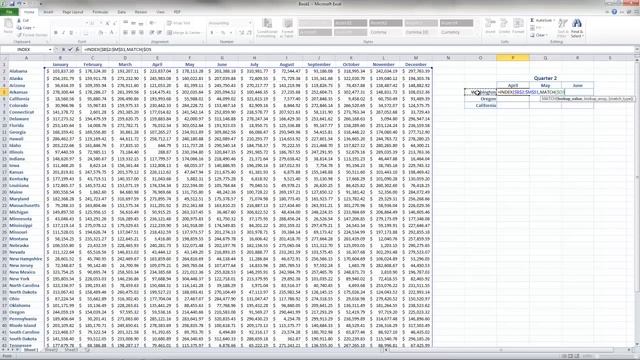The image size is (640, 360).
Task: Select the Washington cell
Action: pyautogui.click(x=480, y=92)
